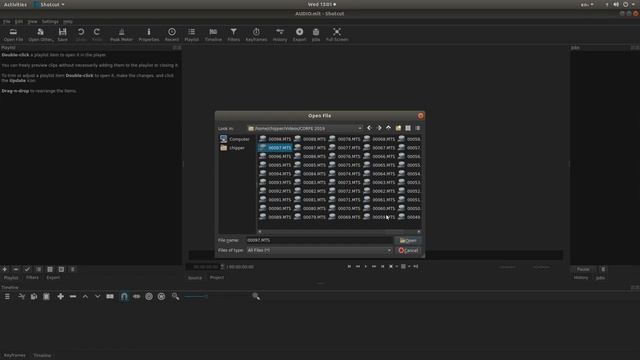Viewport: 640px width, 360px height.
Task: Click the Undo toolbar icon
Action: click(x=81, y=34)
